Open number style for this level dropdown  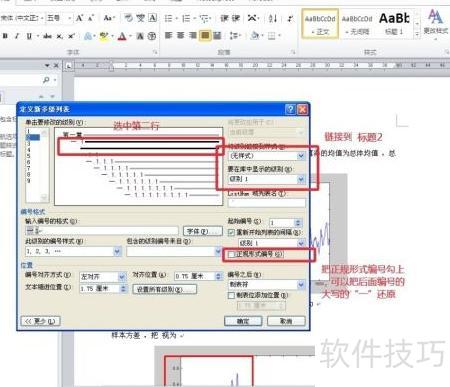117,251
